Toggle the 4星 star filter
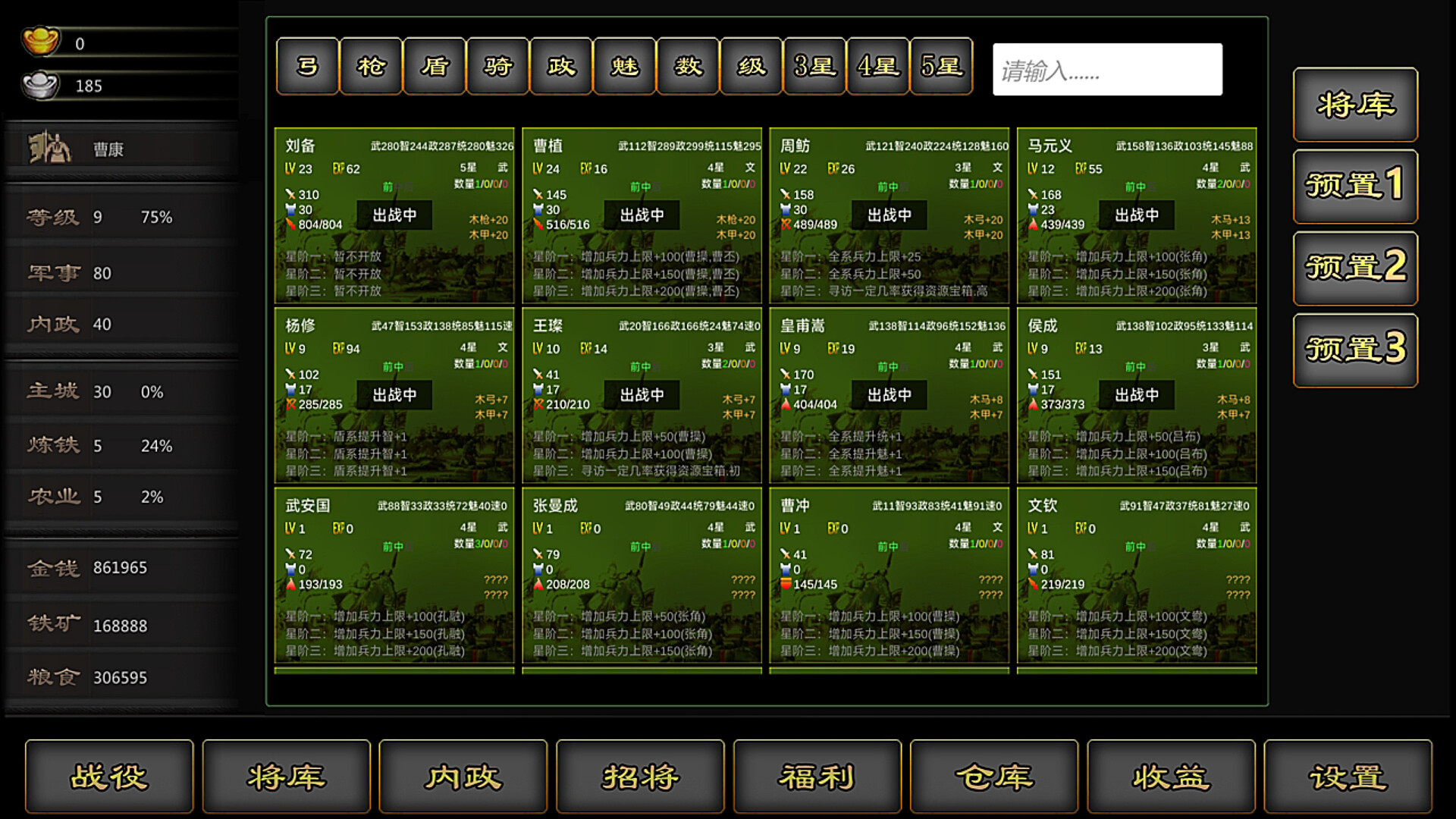1456x819 pixels. click(877, 67)
